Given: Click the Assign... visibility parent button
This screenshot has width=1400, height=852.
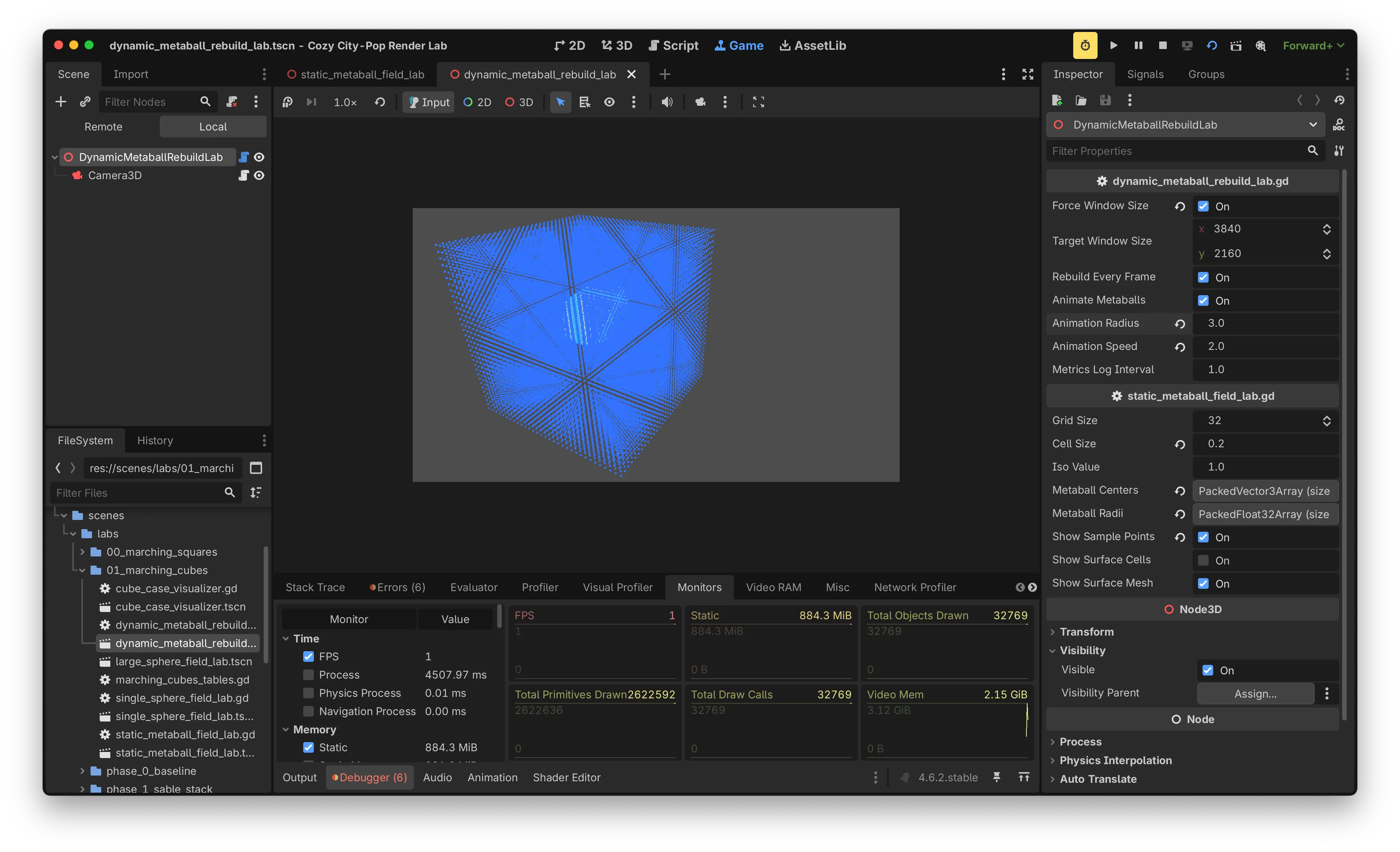Looking at the screenshot, I should [x=1255, y=693].
